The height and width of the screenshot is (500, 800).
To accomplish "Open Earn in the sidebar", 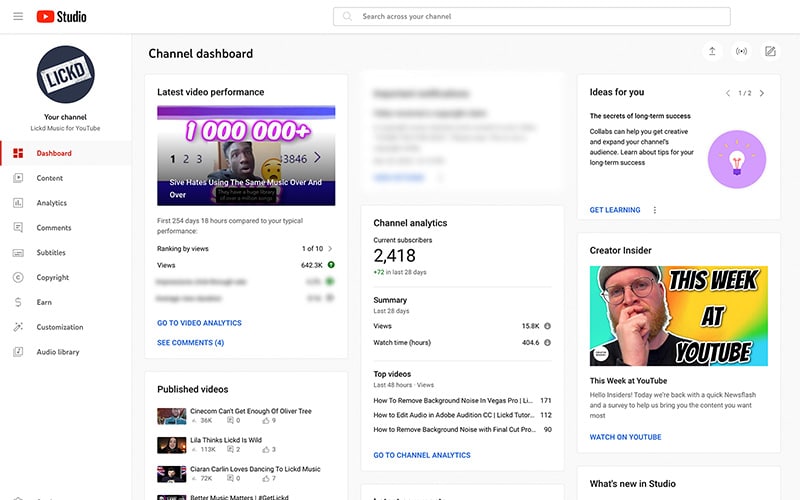I will click(65, 302).
